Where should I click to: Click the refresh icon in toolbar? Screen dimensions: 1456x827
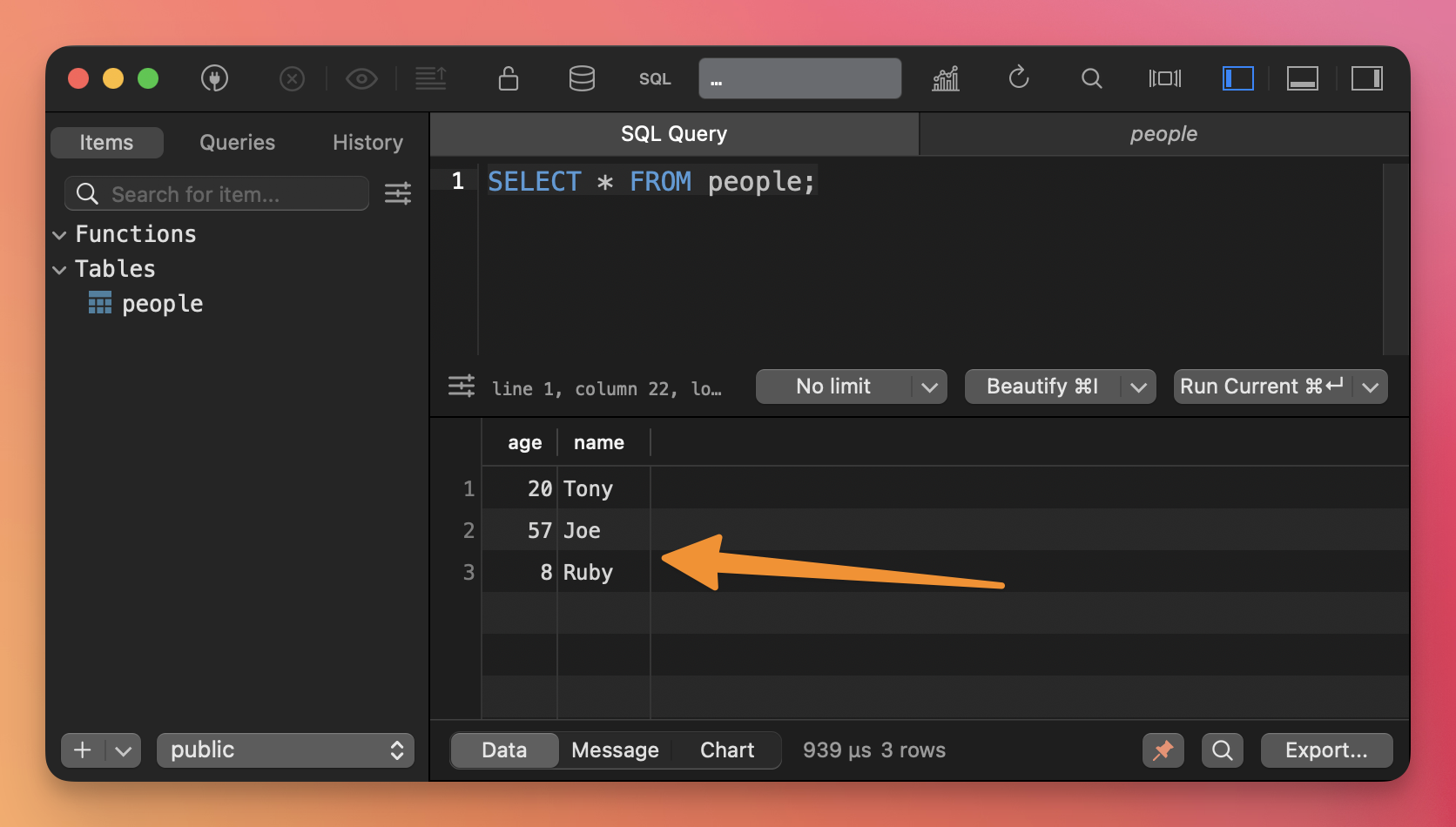tap(1019, 78)
